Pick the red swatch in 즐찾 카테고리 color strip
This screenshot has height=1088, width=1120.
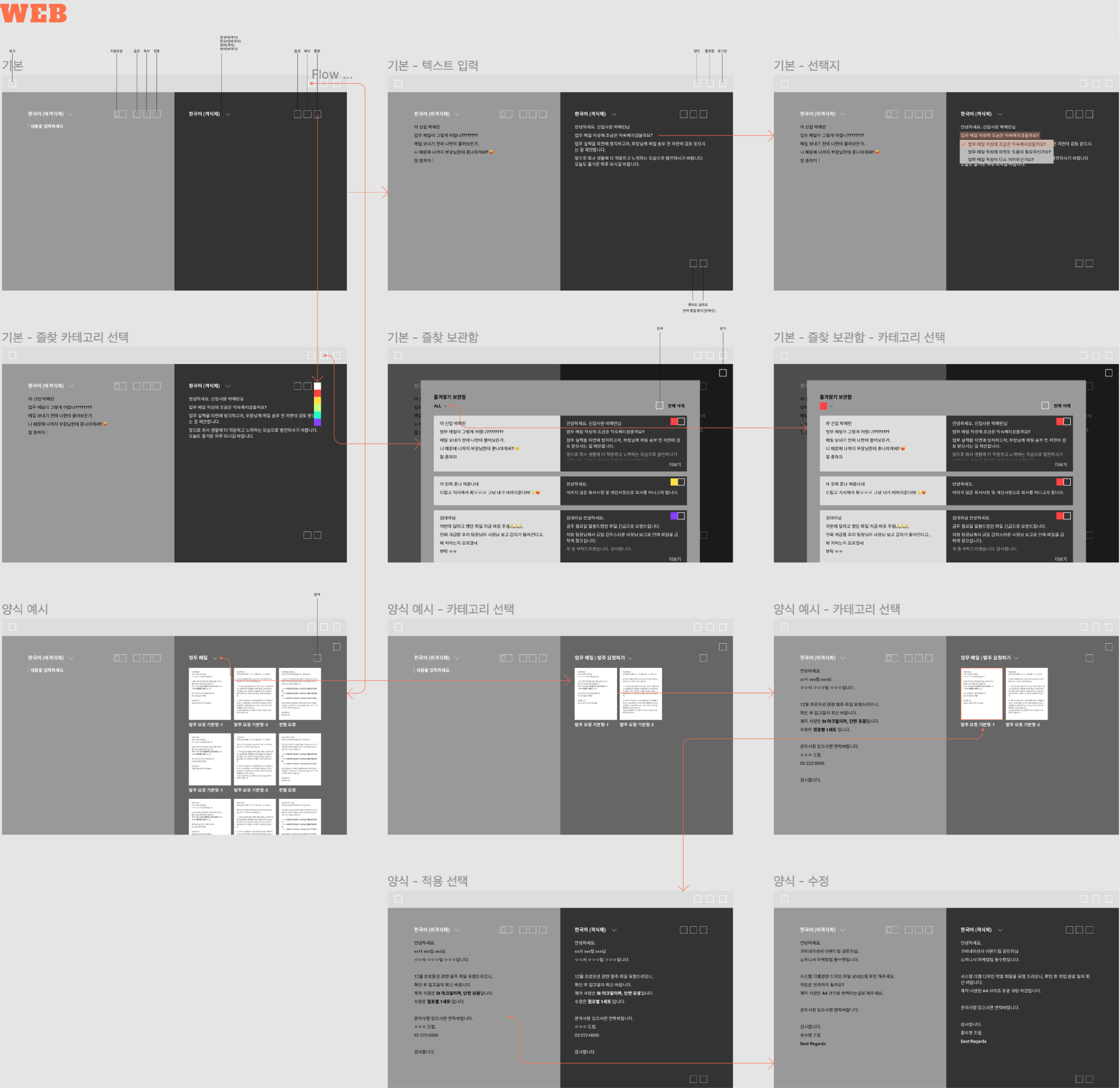coord(318,393)
